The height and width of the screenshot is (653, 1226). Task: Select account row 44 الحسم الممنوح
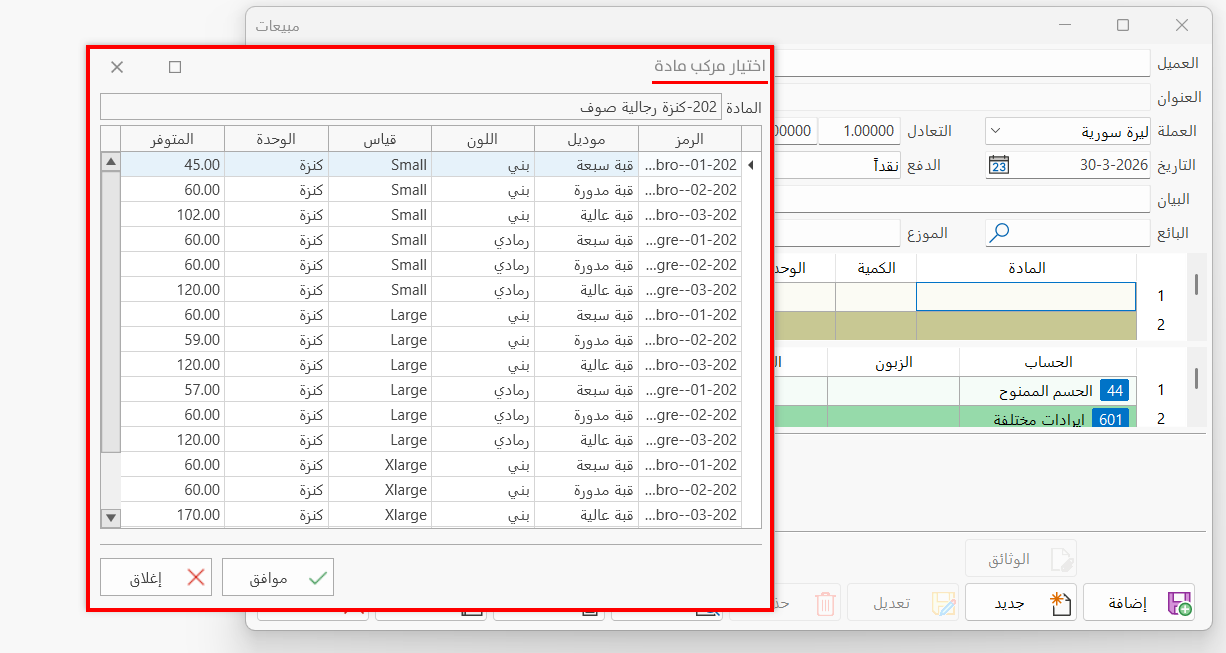tap(1048, 390)
